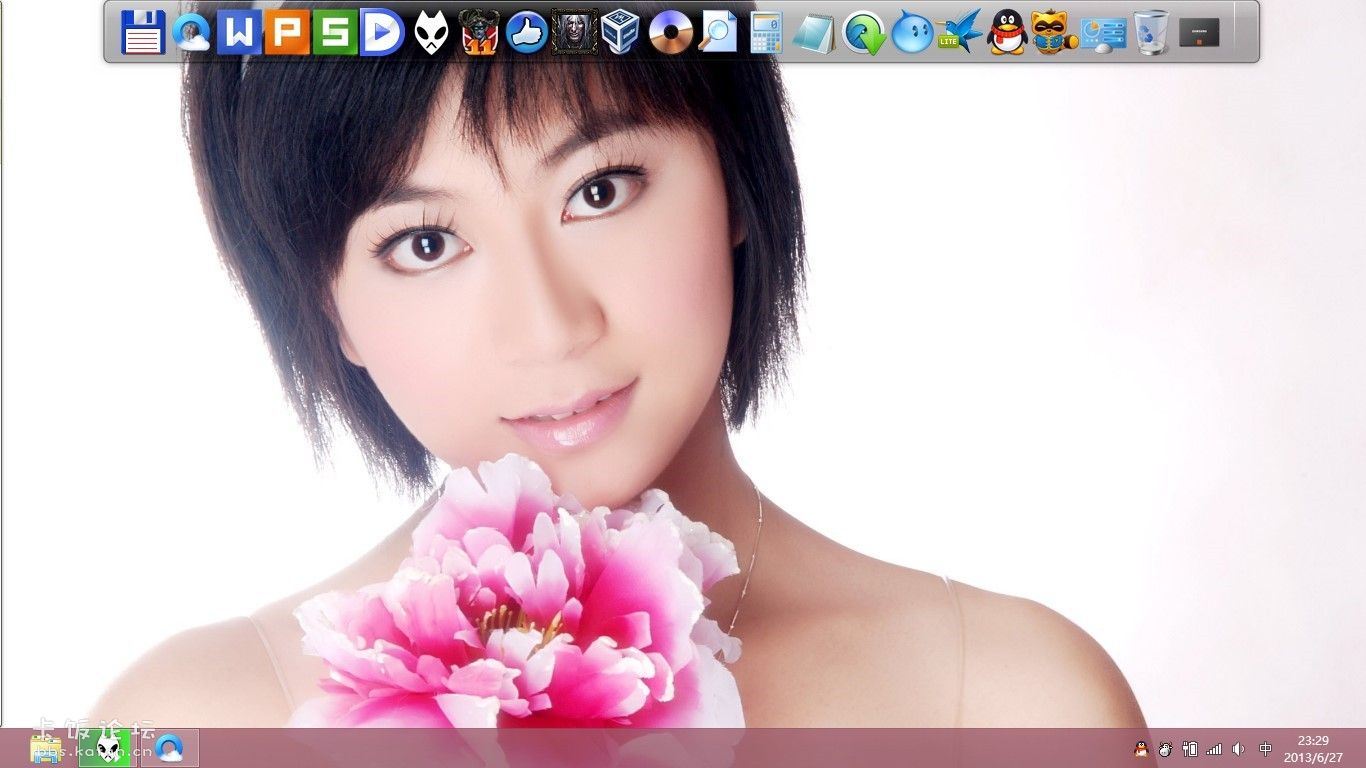Launch QQ penguin from the dock
1366x768 pixels.
point(1008,32)
